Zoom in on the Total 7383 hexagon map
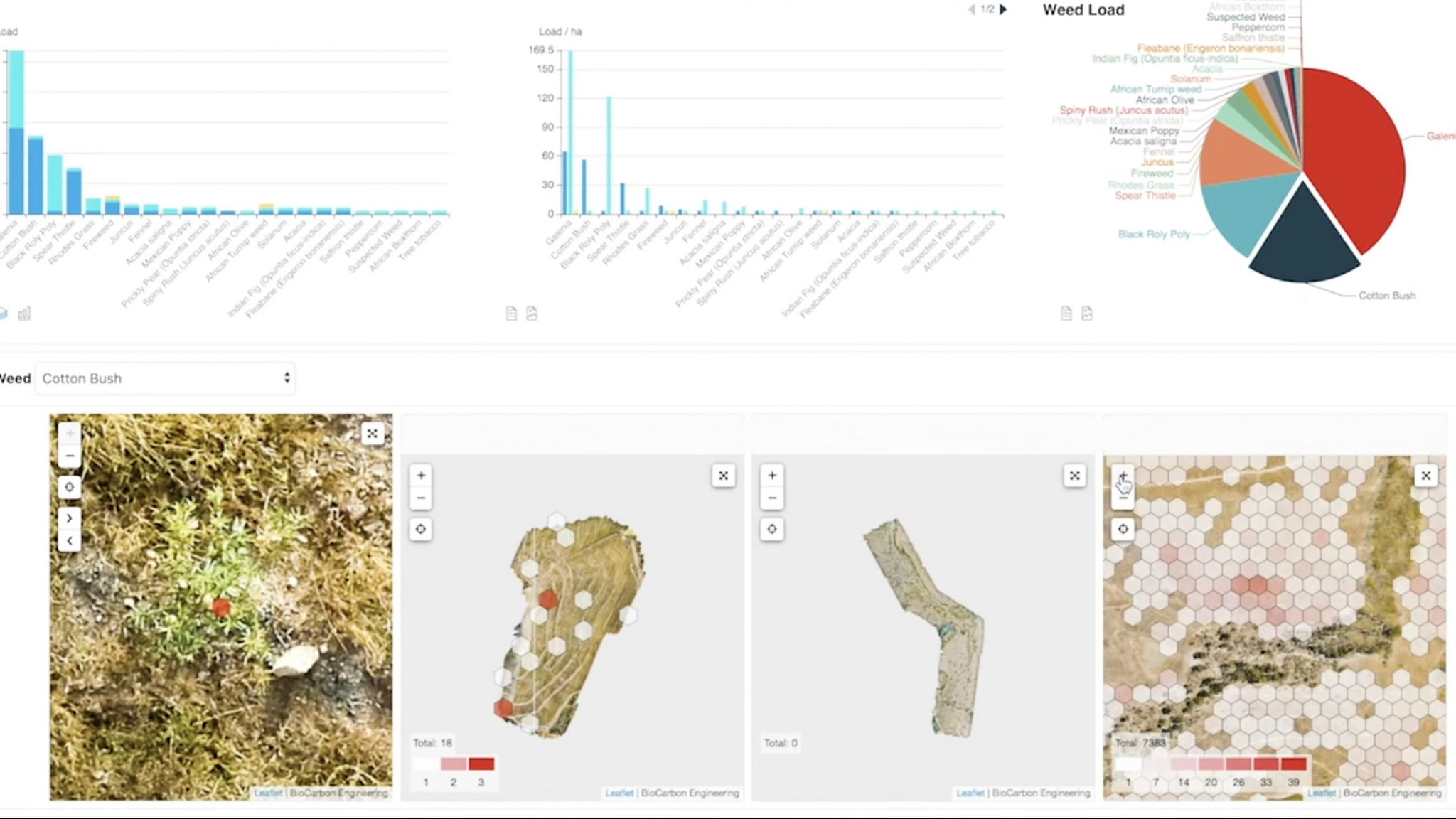Screen dimensions: 1456x819 (1123, 475)
